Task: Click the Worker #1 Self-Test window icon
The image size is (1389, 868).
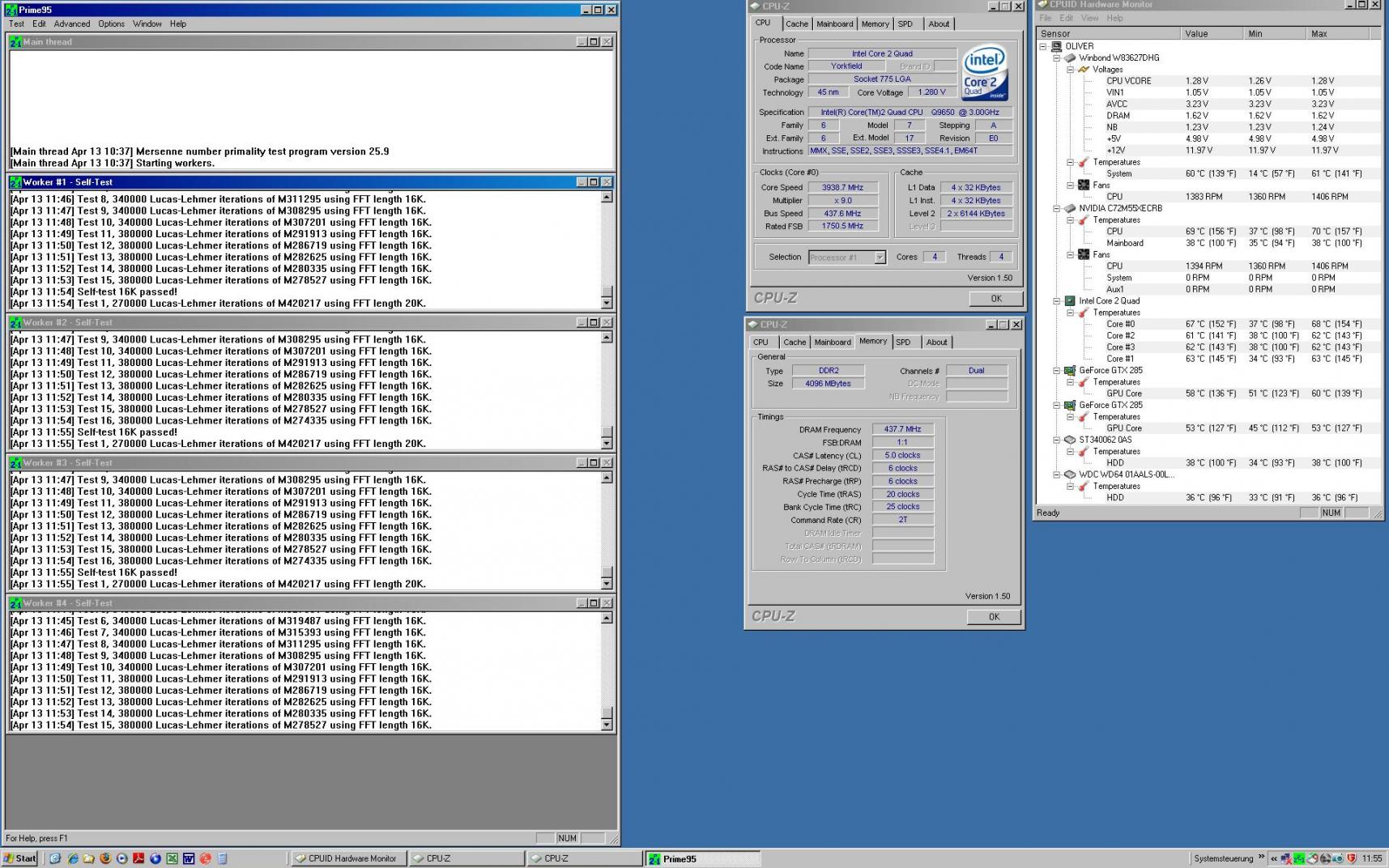Action: coord(15,182)
